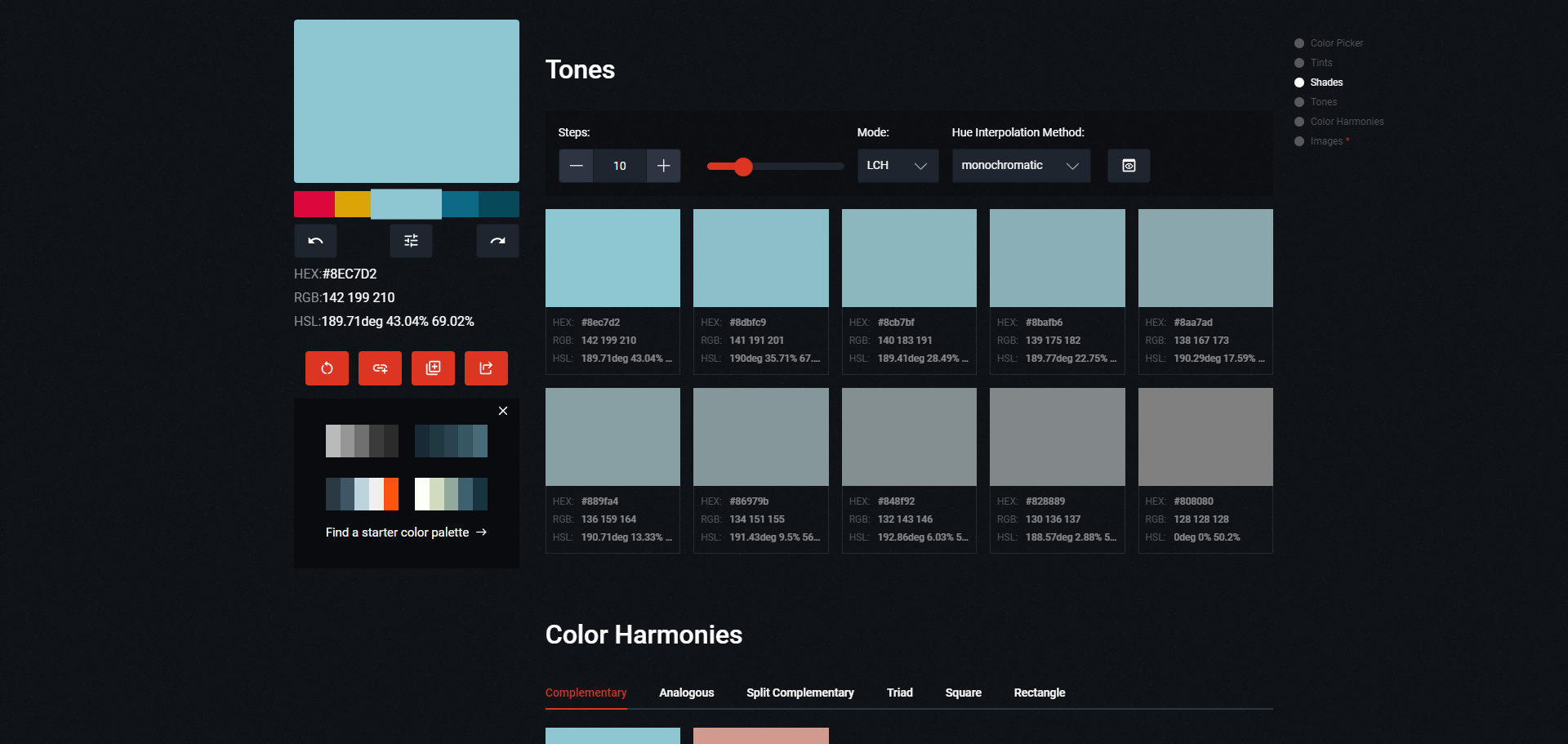Click the red add-to-collection icon button
This screenshot has height=744, width=1568.
click(433, 368)
